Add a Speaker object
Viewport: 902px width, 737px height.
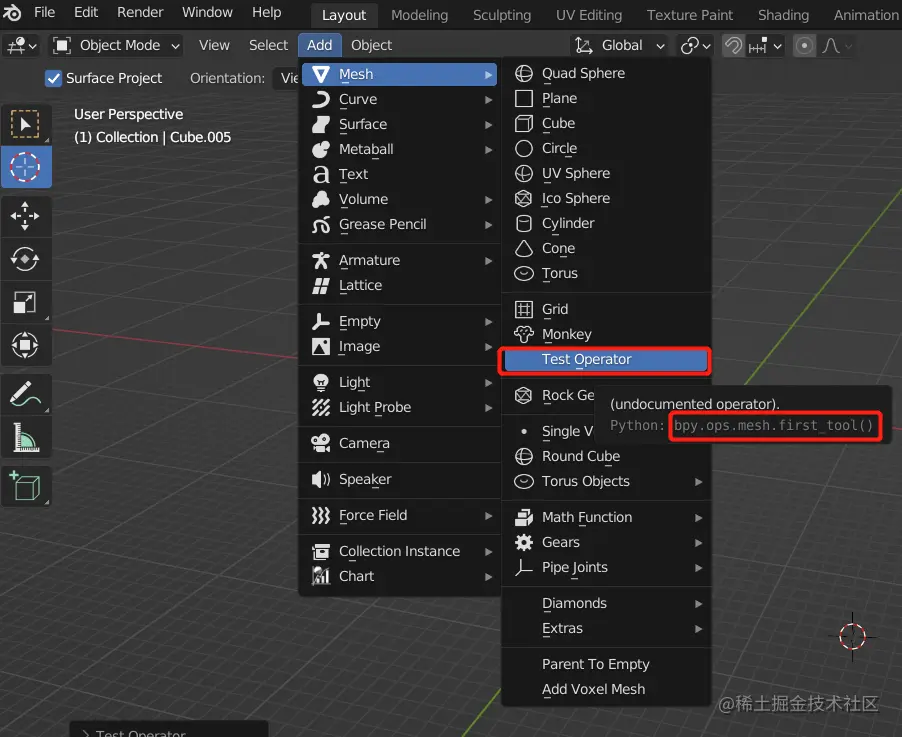[x=399, y=479]
